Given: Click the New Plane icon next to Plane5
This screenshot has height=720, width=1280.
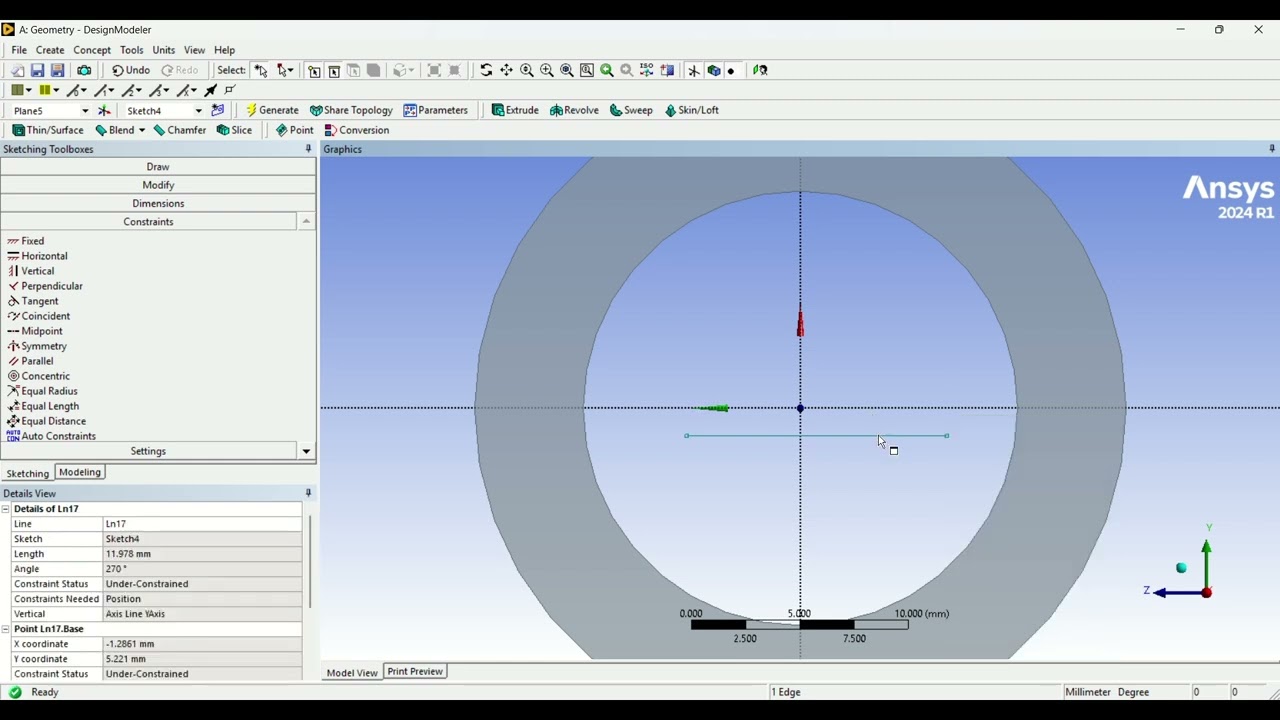Looking at the screenshot, I should point(104,111).
